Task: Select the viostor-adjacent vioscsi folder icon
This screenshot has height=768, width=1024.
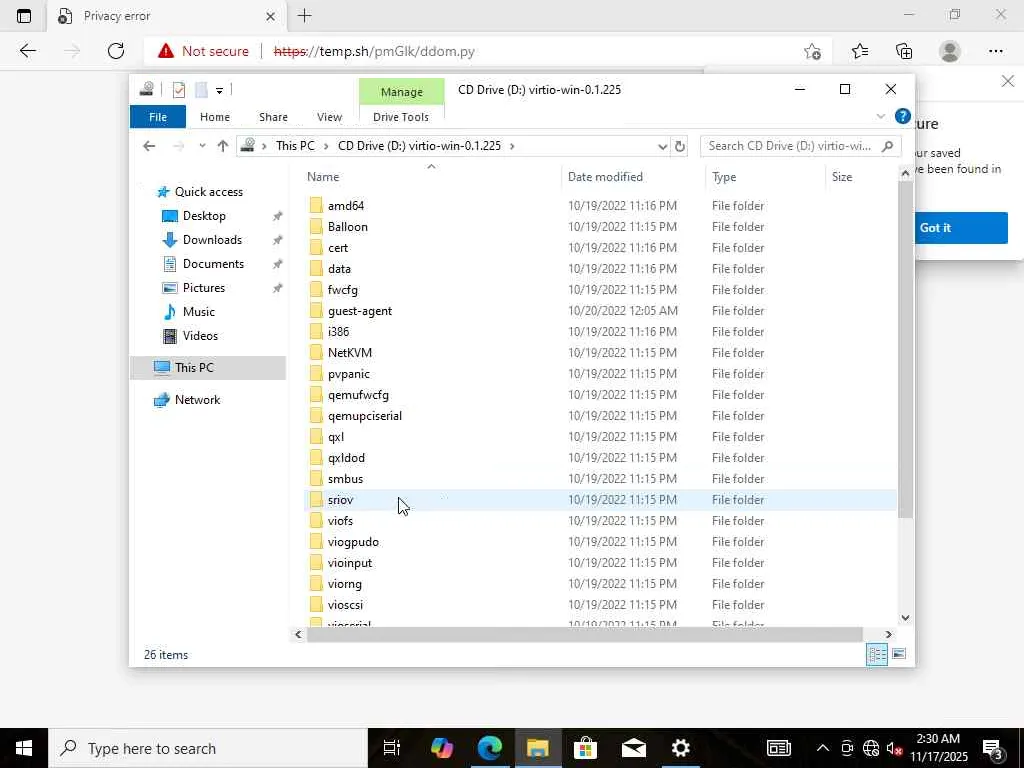Action: 316,605
